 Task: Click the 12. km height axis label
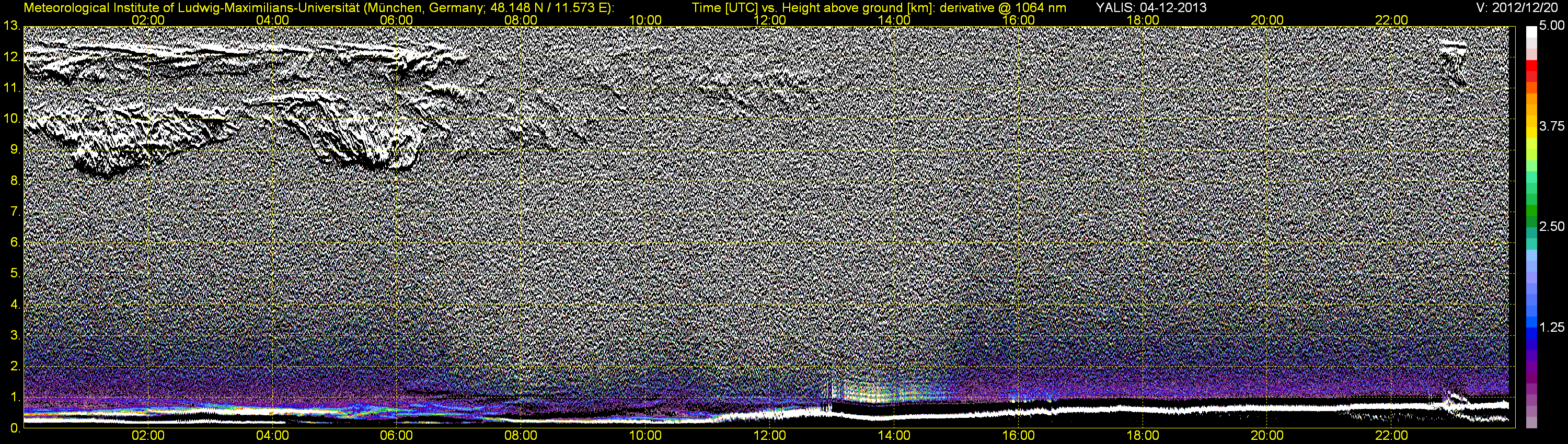tap(11, 57)
